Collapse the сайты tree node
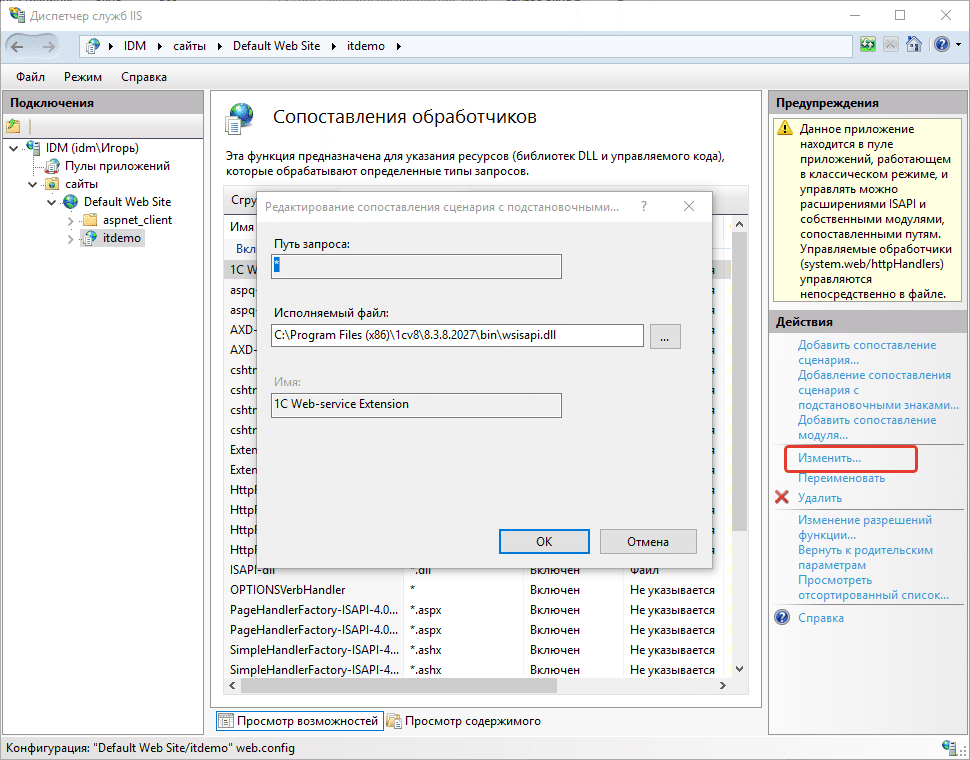Image resolution: width=970 pixels, height=760 pixels. click(33, 184)
